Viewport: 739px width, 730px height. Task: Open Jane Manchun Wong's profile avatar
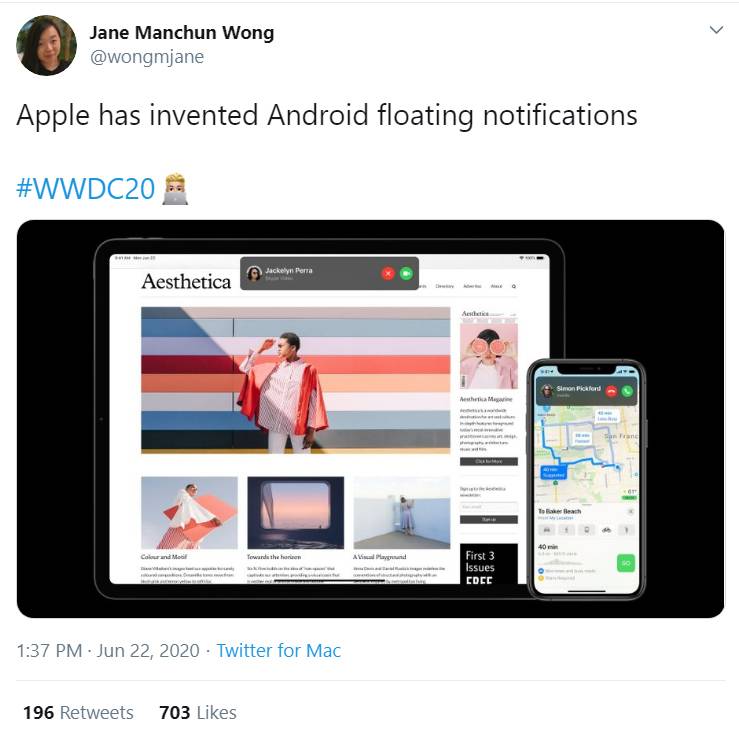click(x=46, y=45)
